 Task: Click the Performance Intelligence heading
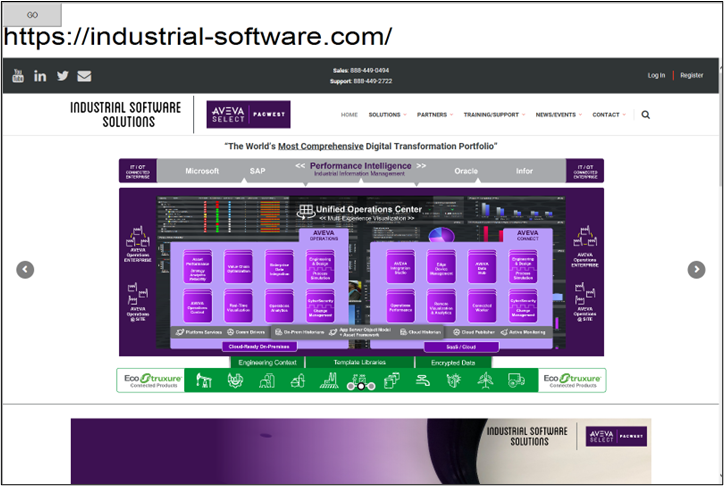(x=361, y=166)
